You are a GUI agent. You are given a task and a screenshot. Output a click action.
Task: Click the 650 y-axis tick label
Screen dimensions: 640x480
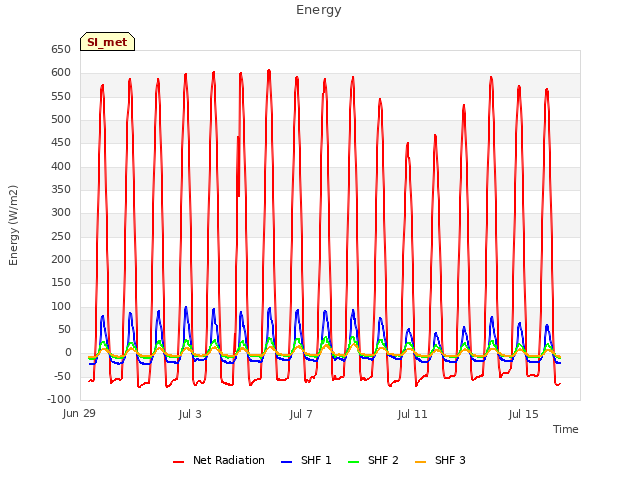pos(61,49)
